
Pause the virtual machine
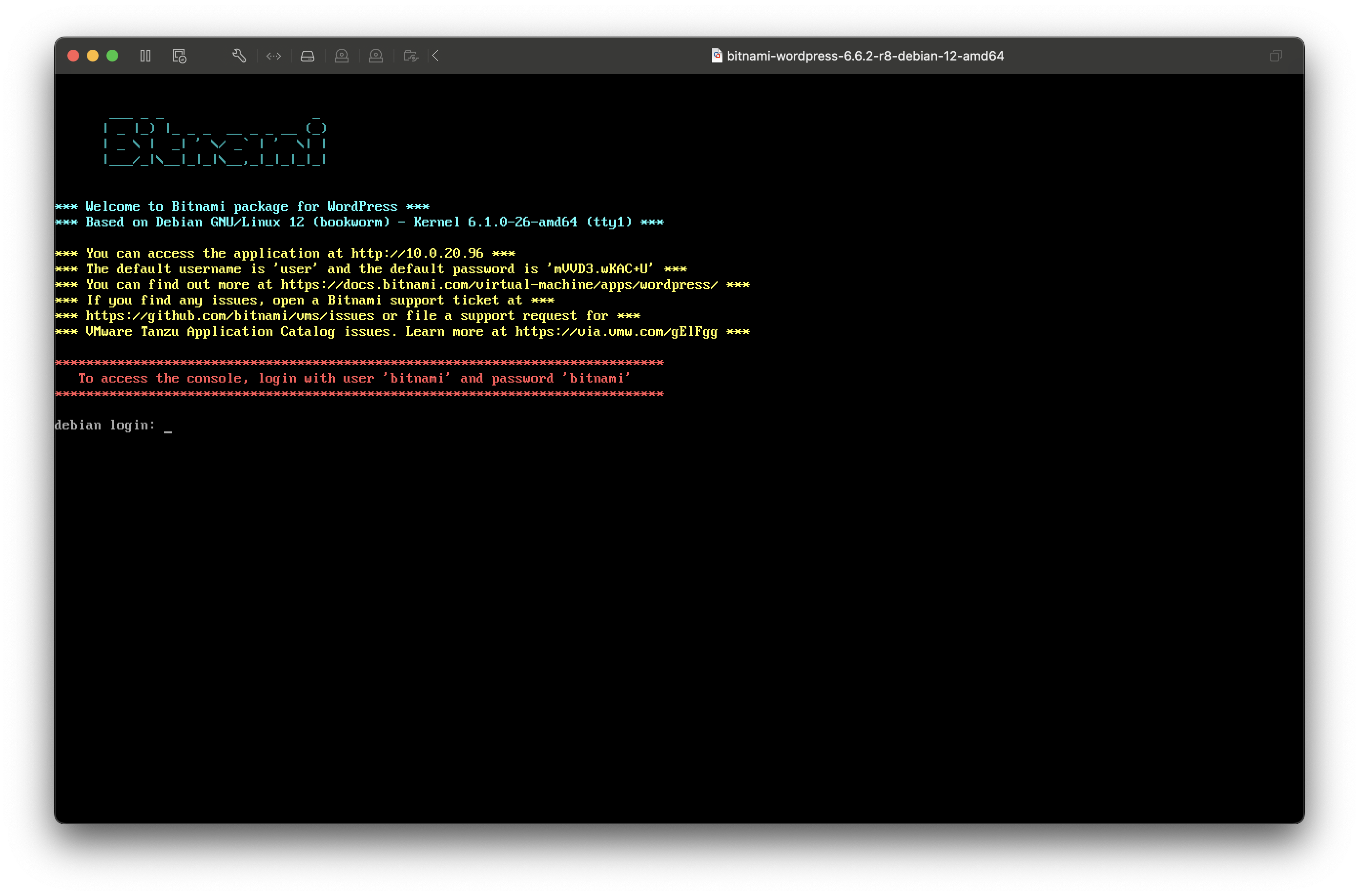[145, 56]
